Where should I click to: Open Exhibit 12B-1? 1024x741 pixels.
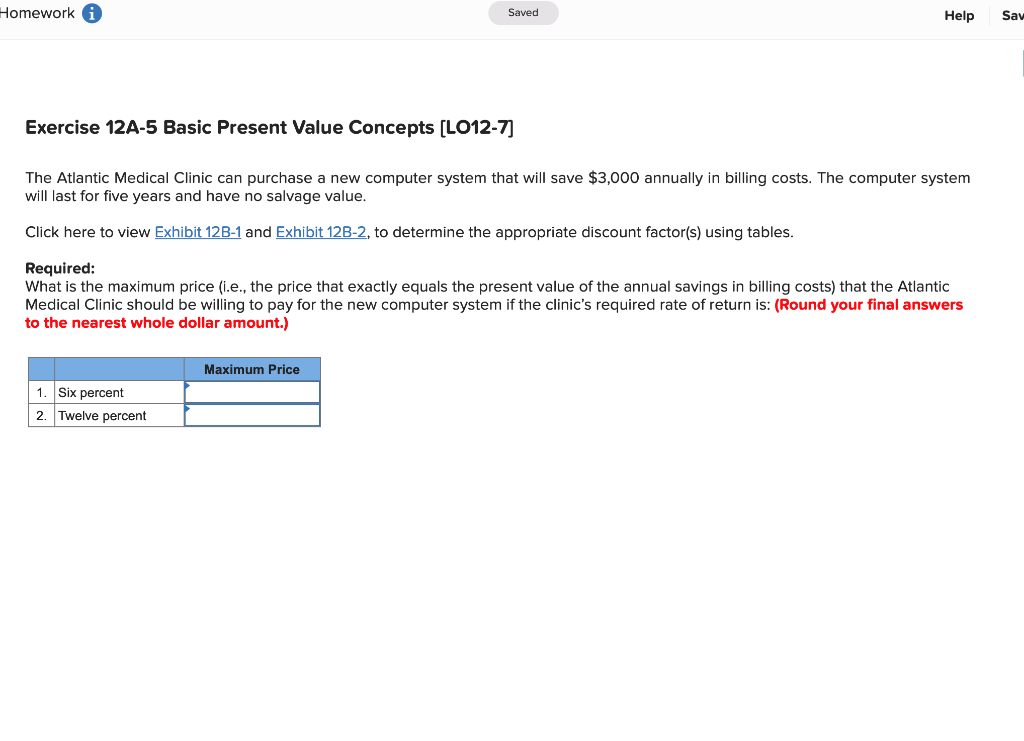197,231
